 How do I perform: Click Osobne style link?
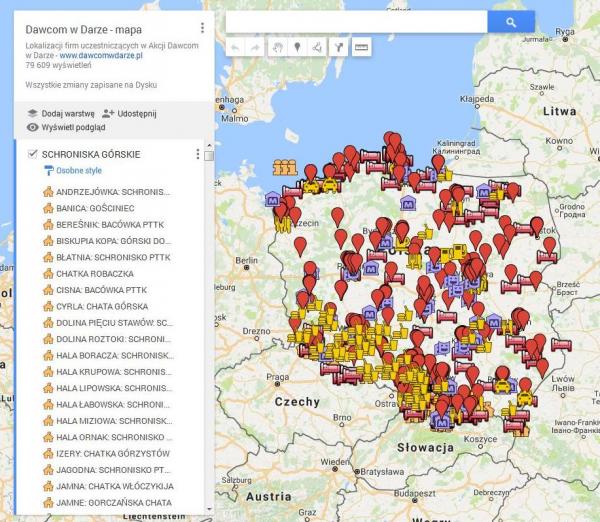[x=79, y=171]
